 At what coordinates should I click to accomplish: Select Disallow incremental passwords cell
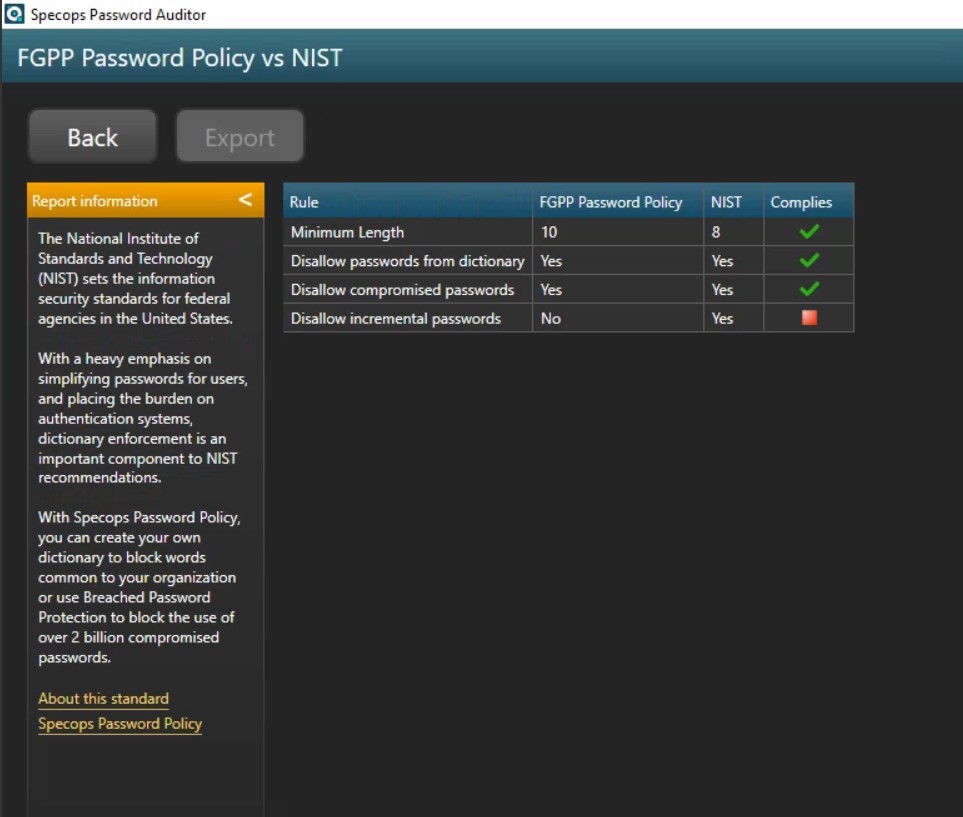pyautogui.click(x=408, y=319)
